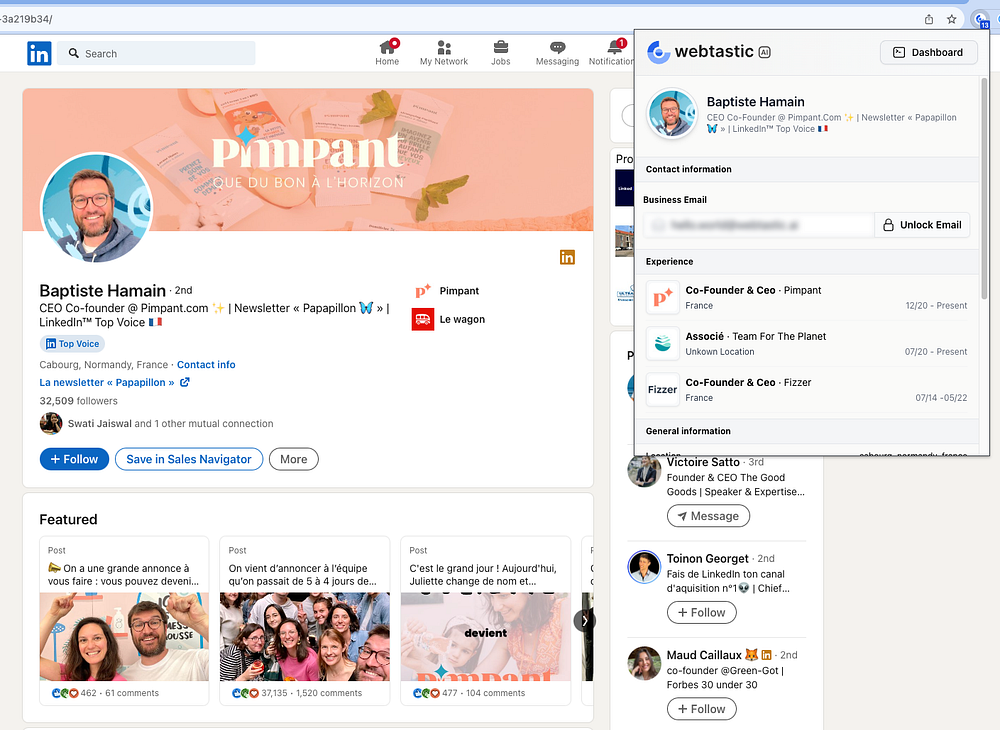This screenshot has width=1000, height=730.
Task: Open featured post 'On a une grande annonce'
Action: (124, 620)
